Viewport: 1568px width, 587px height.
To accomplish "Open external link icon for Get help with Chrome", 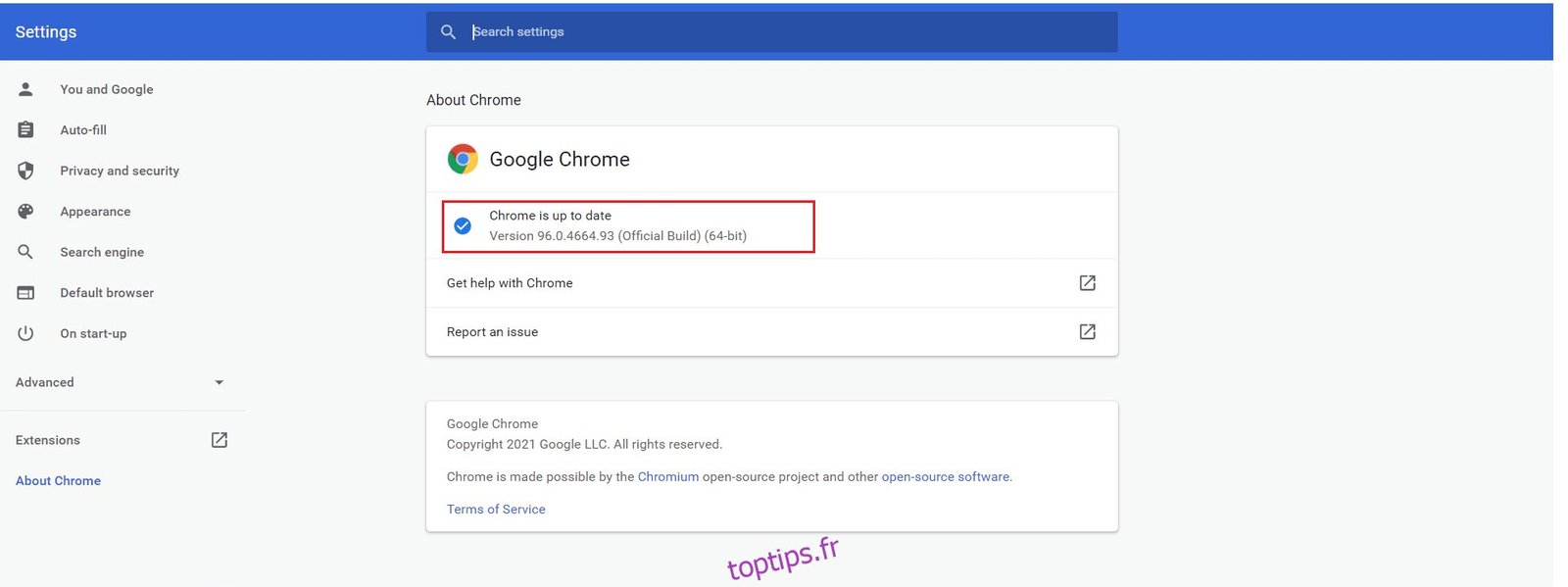I will point(1087,283).
